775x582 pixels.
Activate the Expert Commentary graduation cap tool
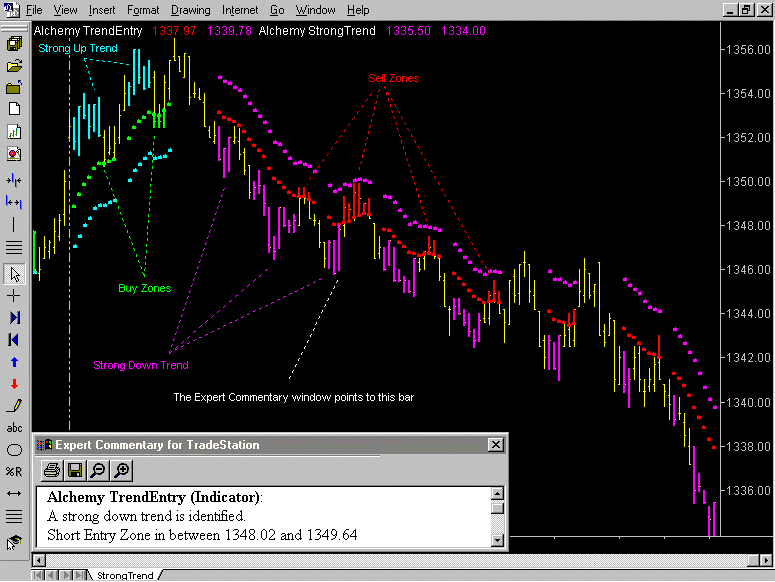14,542
